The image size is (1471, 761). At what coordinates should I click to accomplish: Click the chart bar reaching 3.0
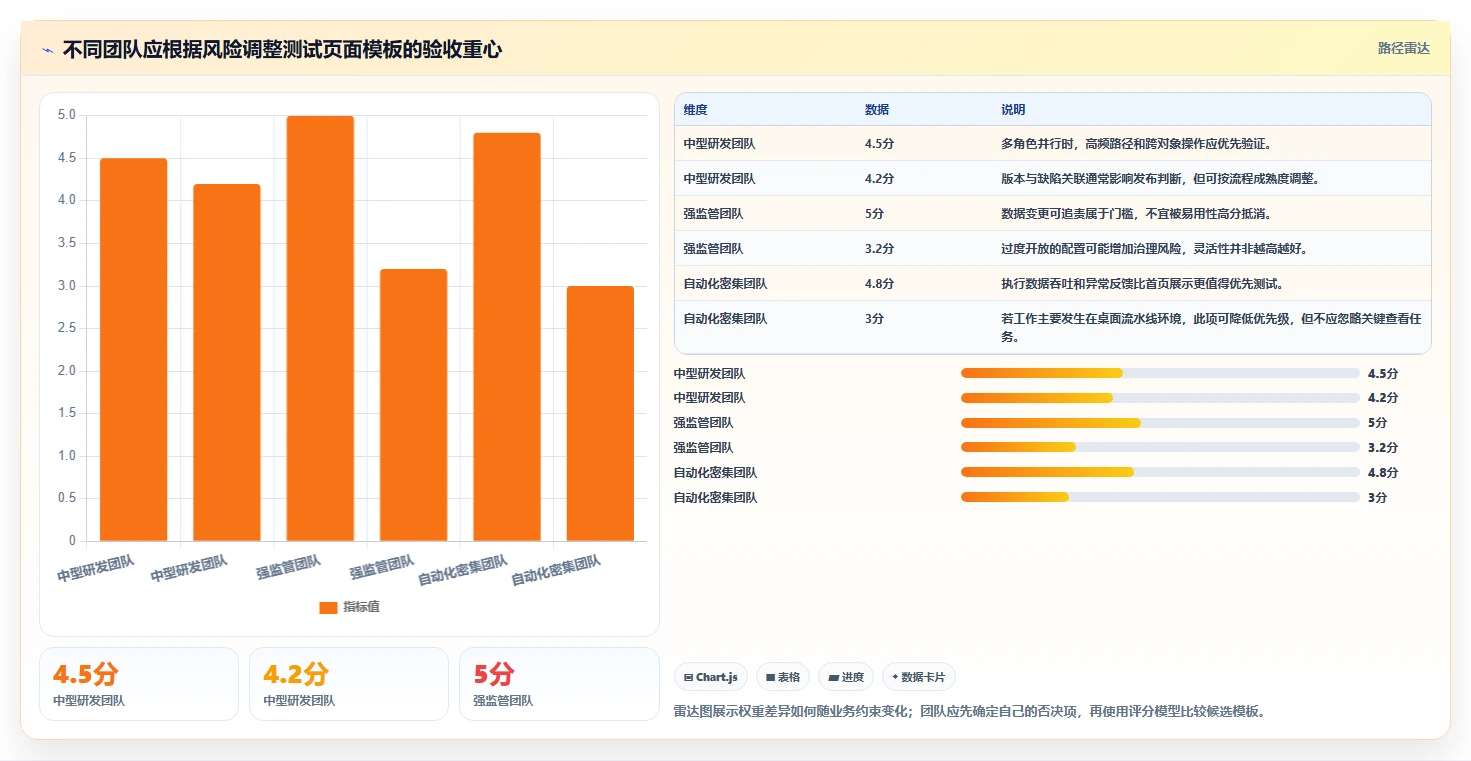tap(600, 414)
